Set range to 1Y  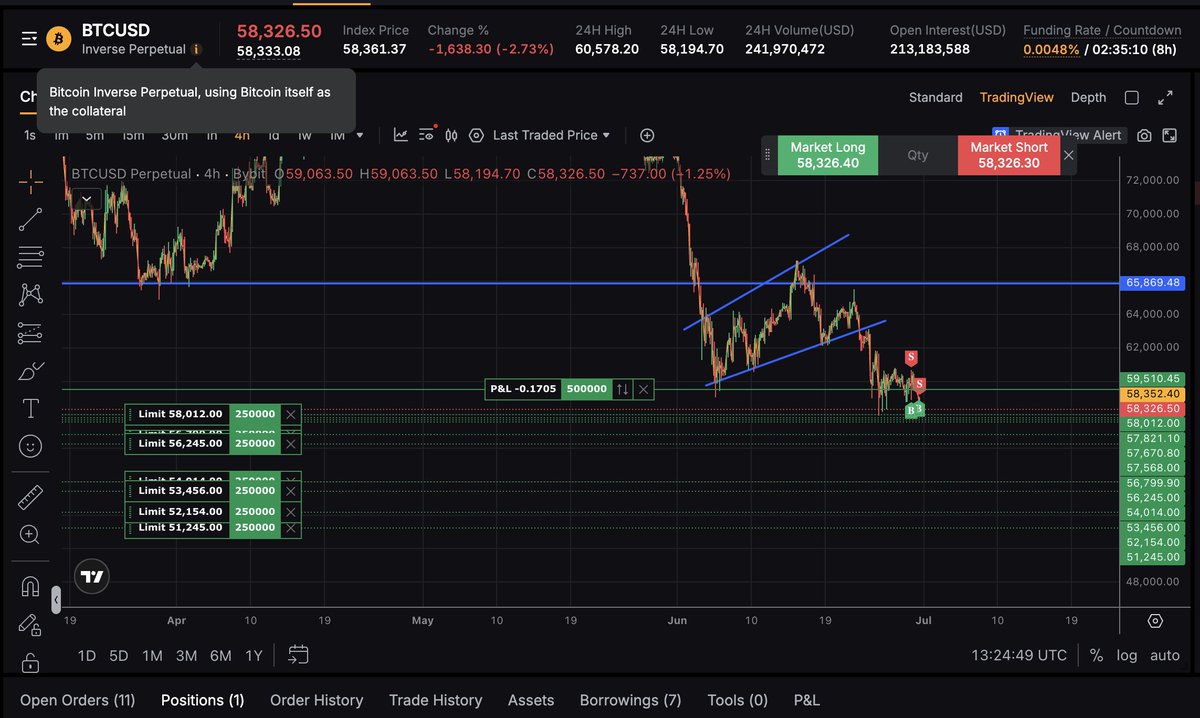coord(253,655)
